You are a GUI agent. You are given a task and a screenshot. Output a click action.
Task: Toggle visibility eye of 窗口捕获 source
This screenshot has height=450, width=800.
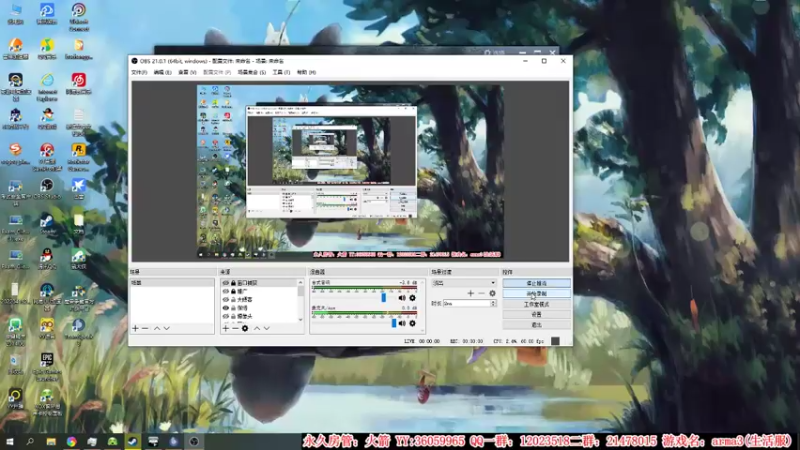(226, 283)
